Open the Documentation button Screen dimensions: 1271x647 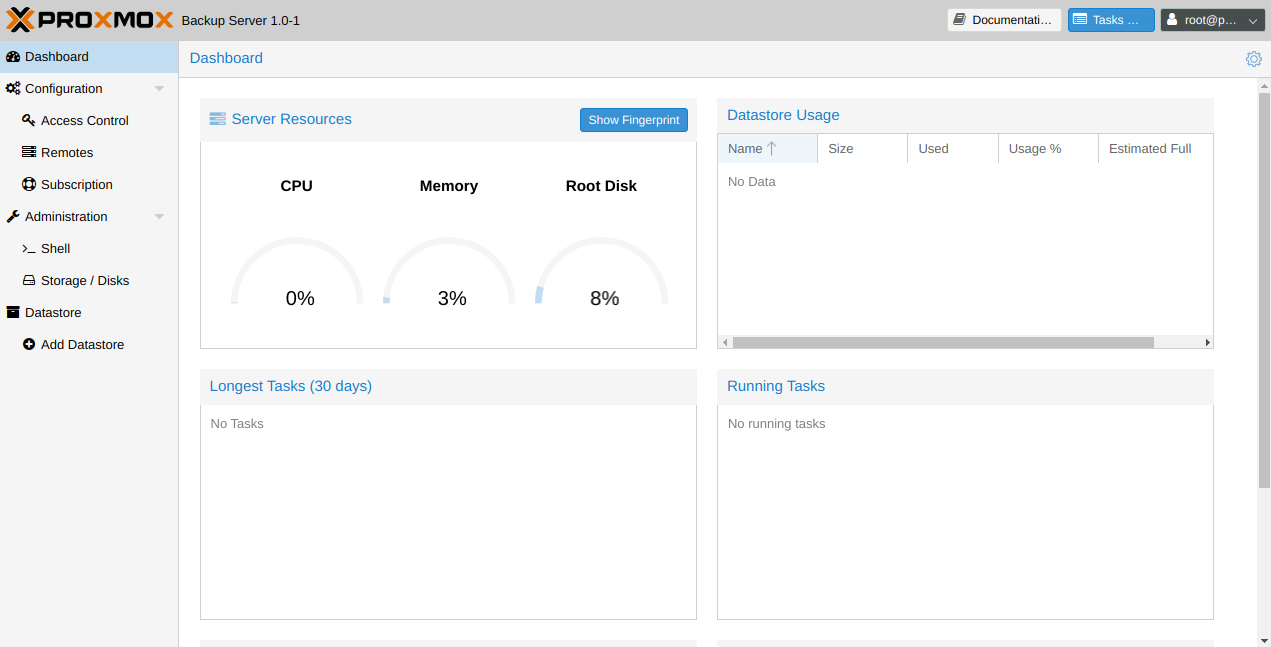tap(1004, 20)
